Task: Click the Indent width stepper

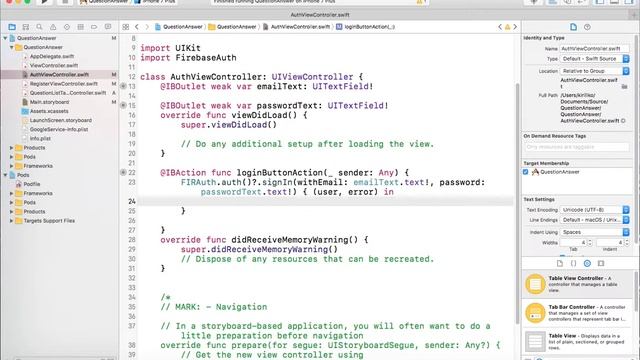Action: coord(627,242)
